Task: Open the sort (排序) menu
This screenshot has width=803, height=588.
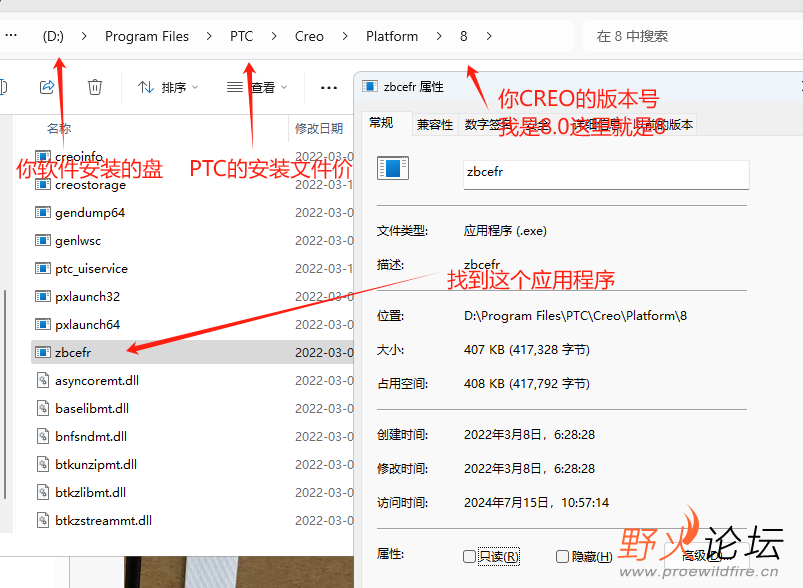Action: click(167, 88)
